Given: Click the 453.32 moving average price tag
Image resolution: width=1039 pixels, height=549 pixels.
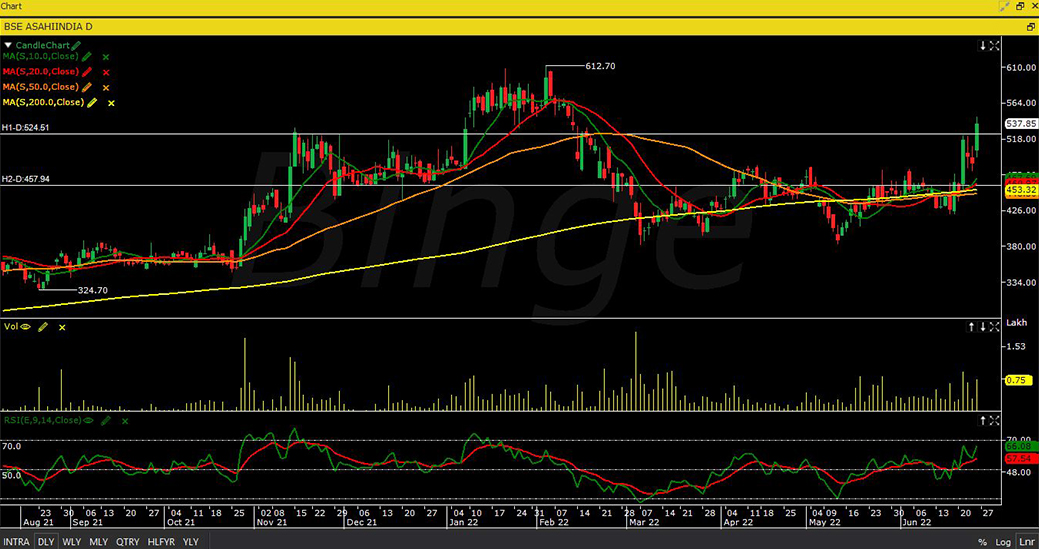Looking at the screenshot, I should 1020,190.
